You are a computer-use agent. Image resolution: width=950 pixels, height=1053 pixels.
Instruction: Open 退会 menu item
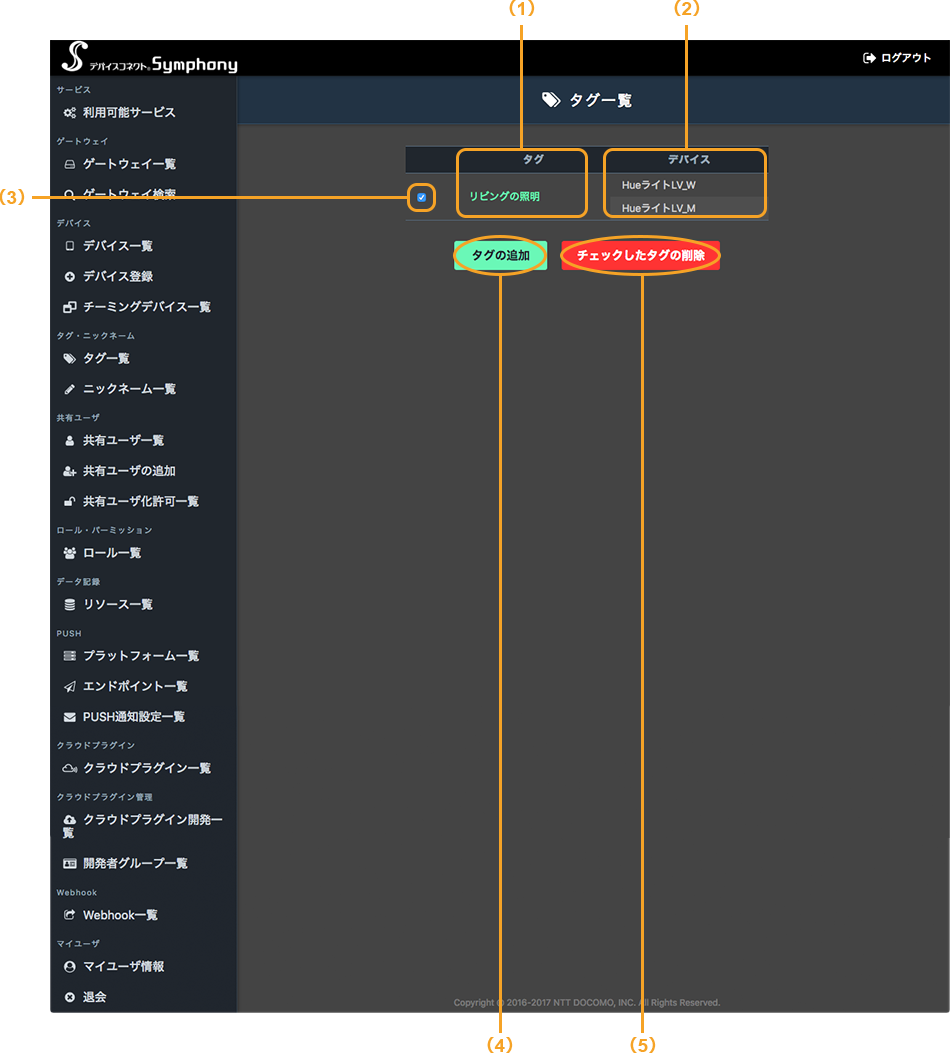click(94, 997)
